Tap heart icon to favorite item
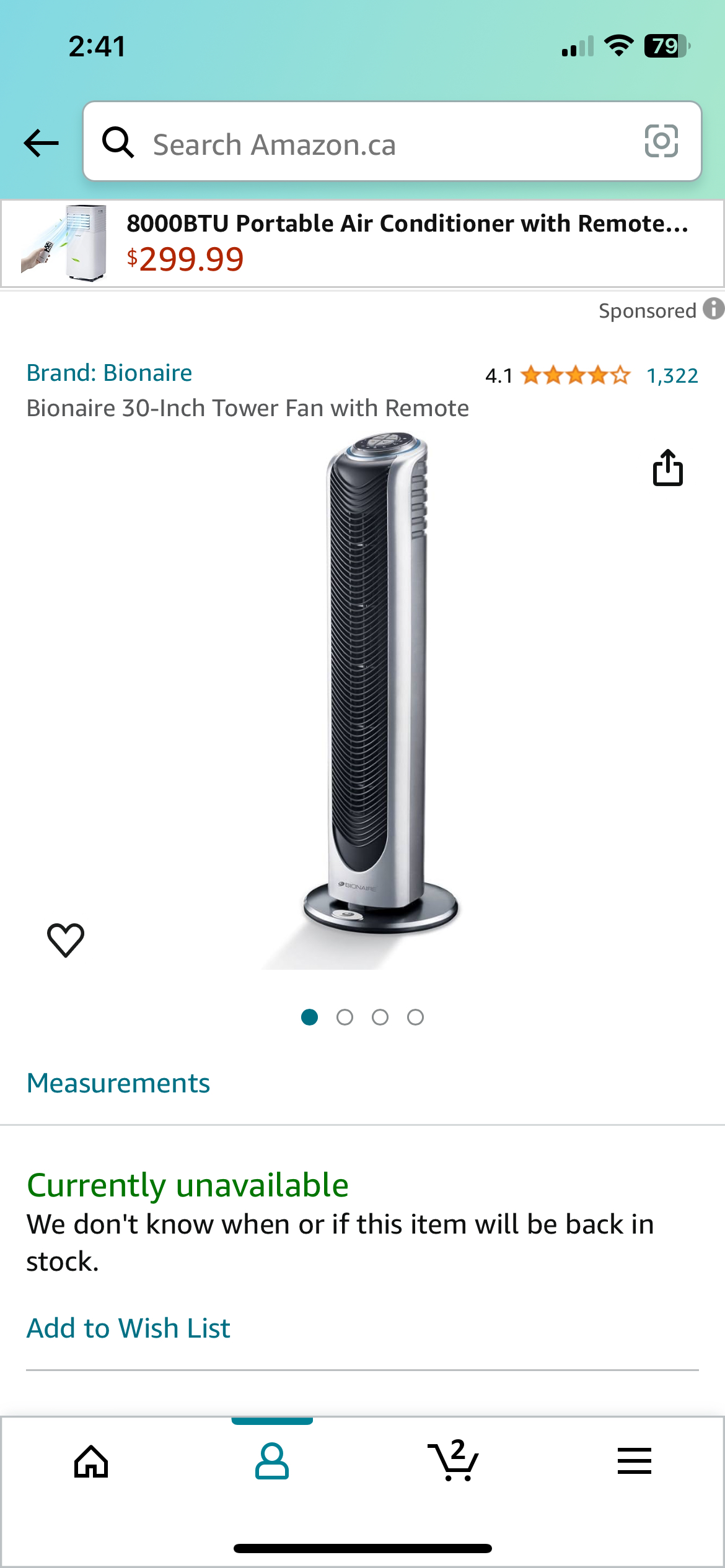725x1568 pixels. pyautogui.click(x=66, y=939)
